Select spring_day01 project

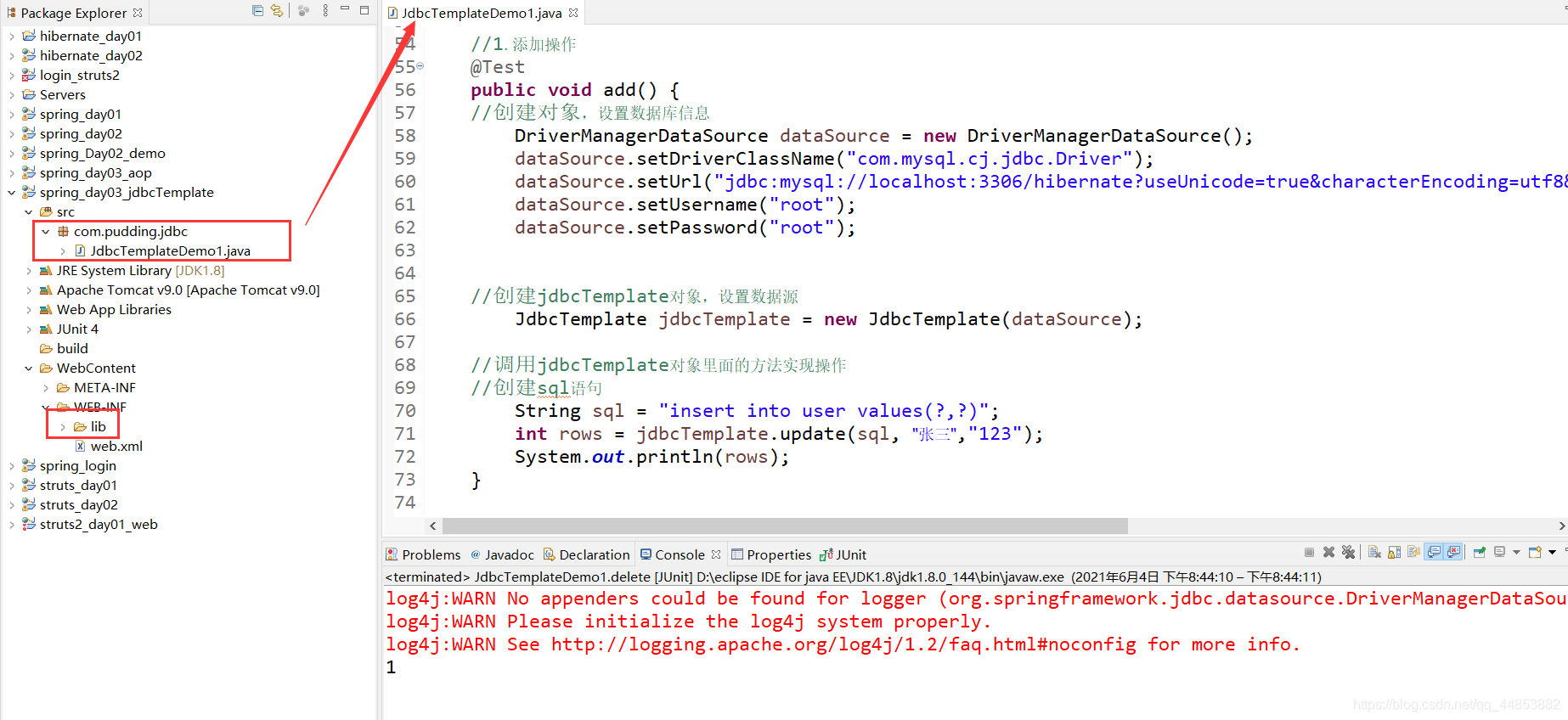(x=81, y=114)
